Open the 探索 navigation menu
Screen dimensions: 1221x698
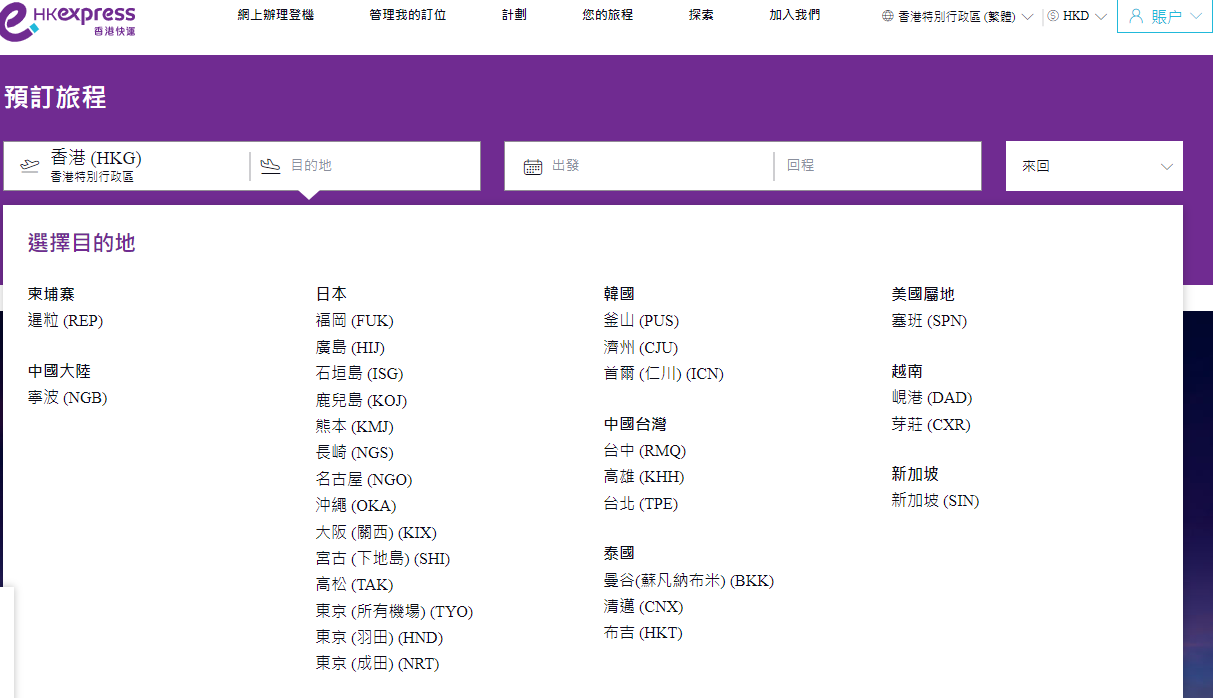click(x=700, y=15)
